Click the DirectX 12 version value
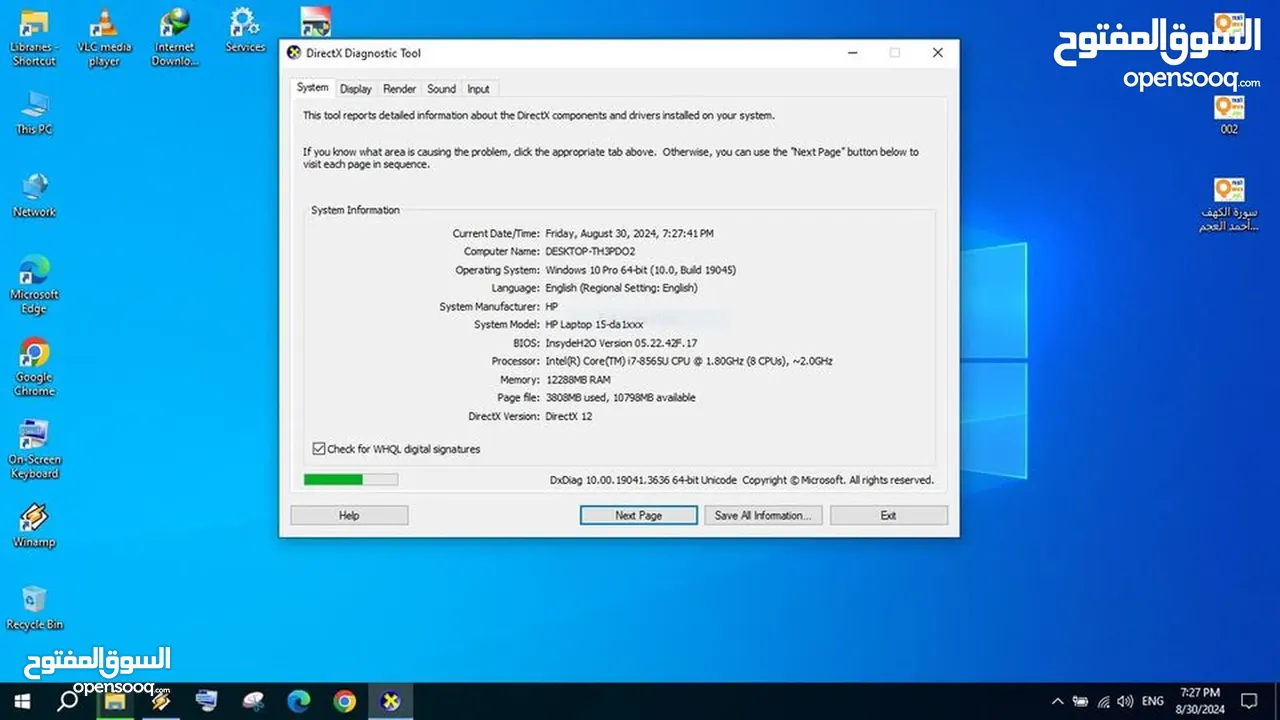1280x720 pixels. [x=569, y=416]
